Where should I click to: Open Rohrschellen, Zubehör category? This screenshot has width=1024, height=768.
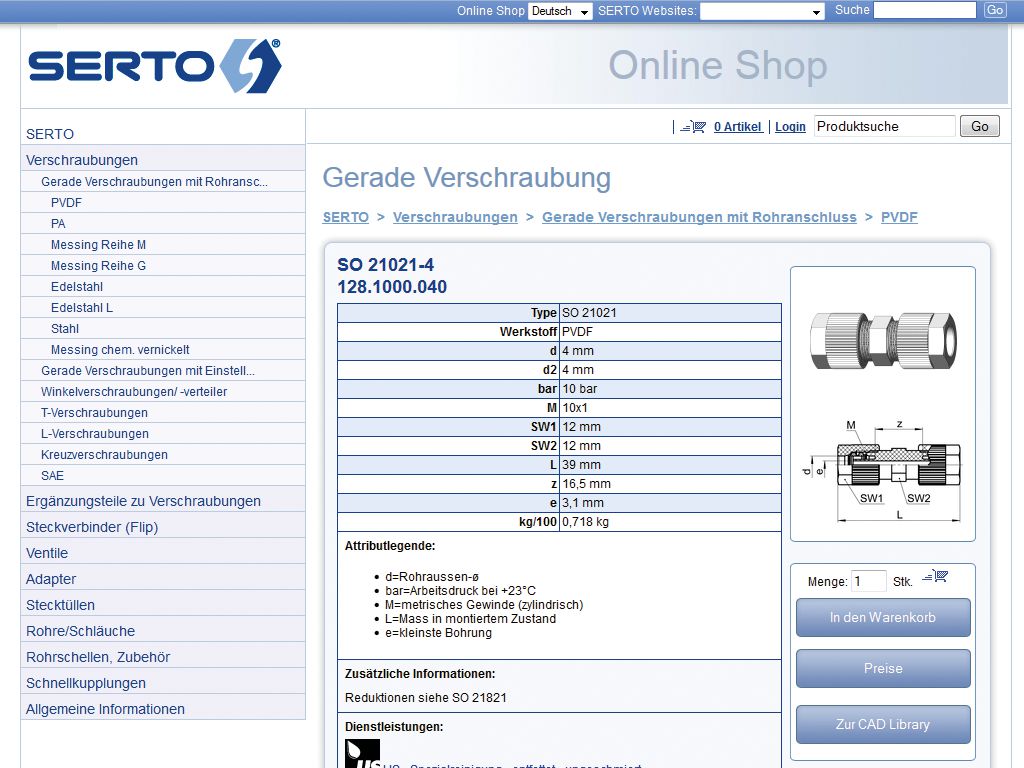click(98, 657)
